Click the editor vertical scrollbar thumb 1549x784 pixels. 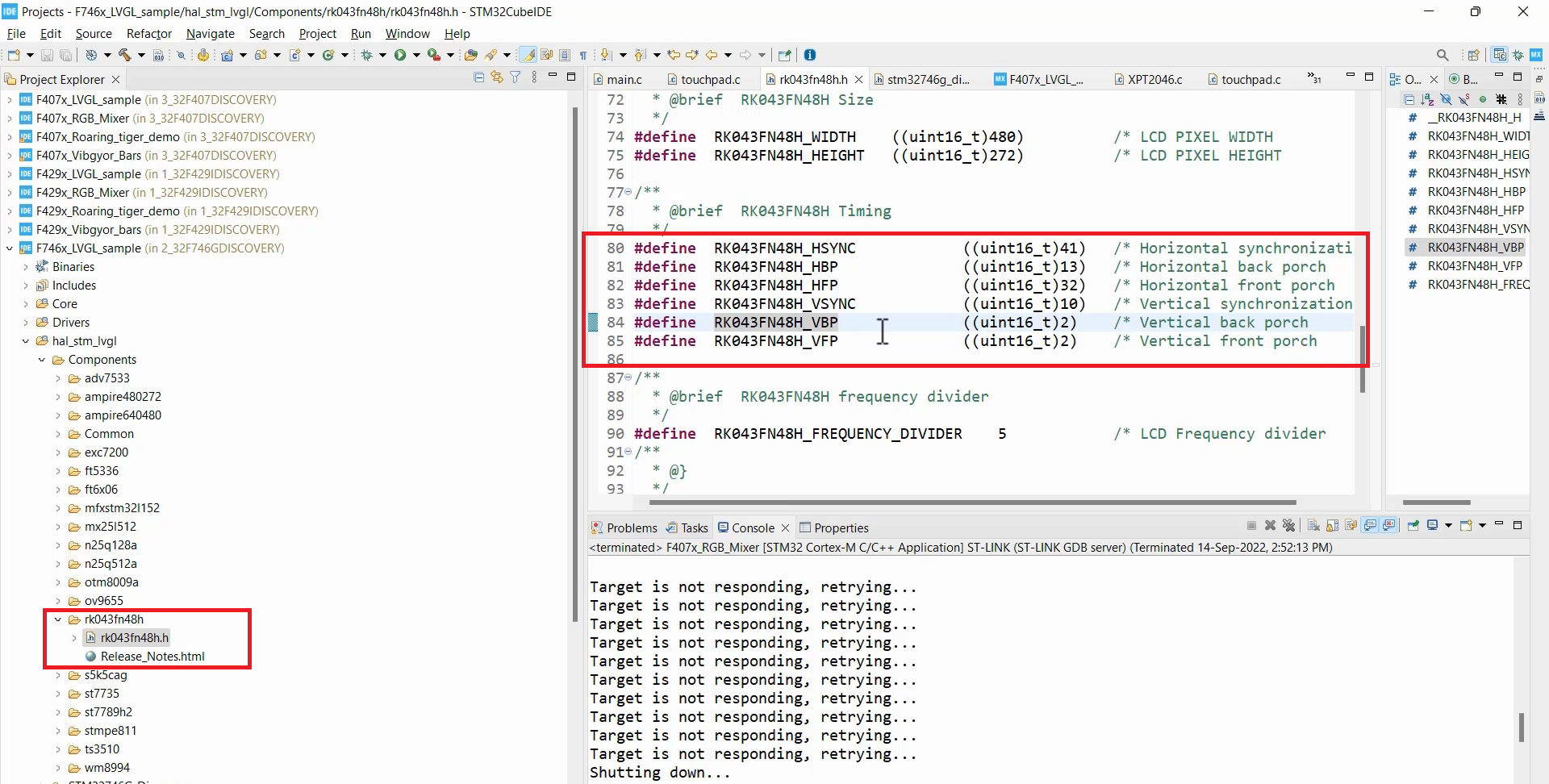point(1363,359)
